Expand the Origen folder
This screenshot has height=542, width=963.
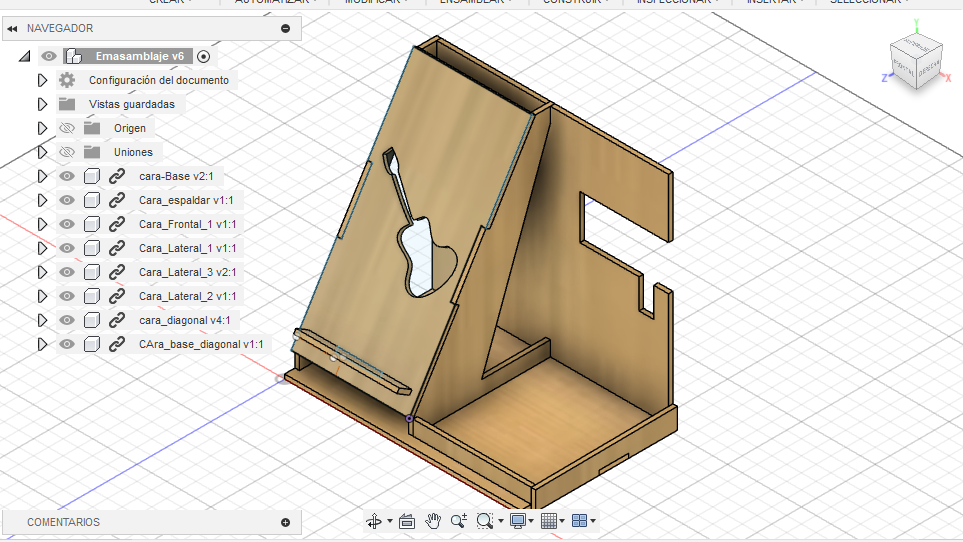coord(42,128)
